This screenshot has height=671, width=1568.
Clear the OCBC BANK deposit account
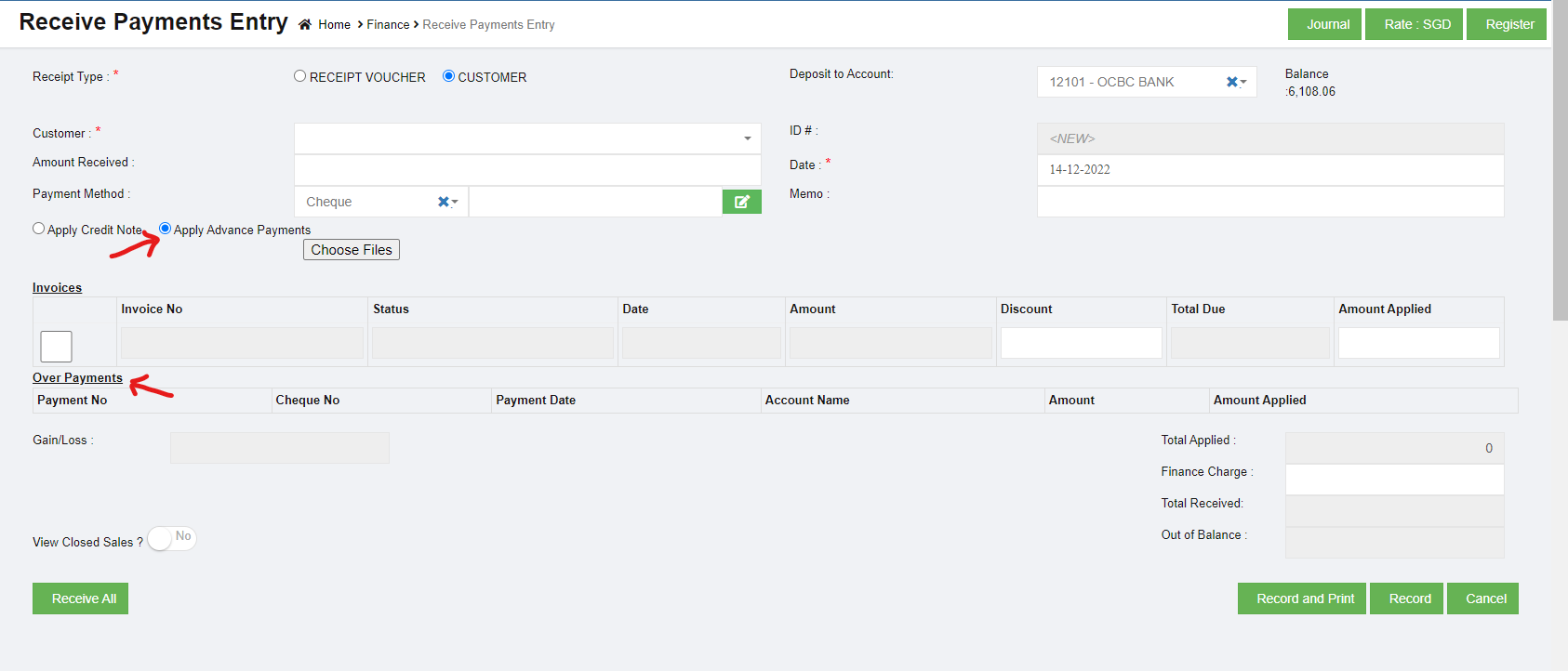pos(1231,82)
